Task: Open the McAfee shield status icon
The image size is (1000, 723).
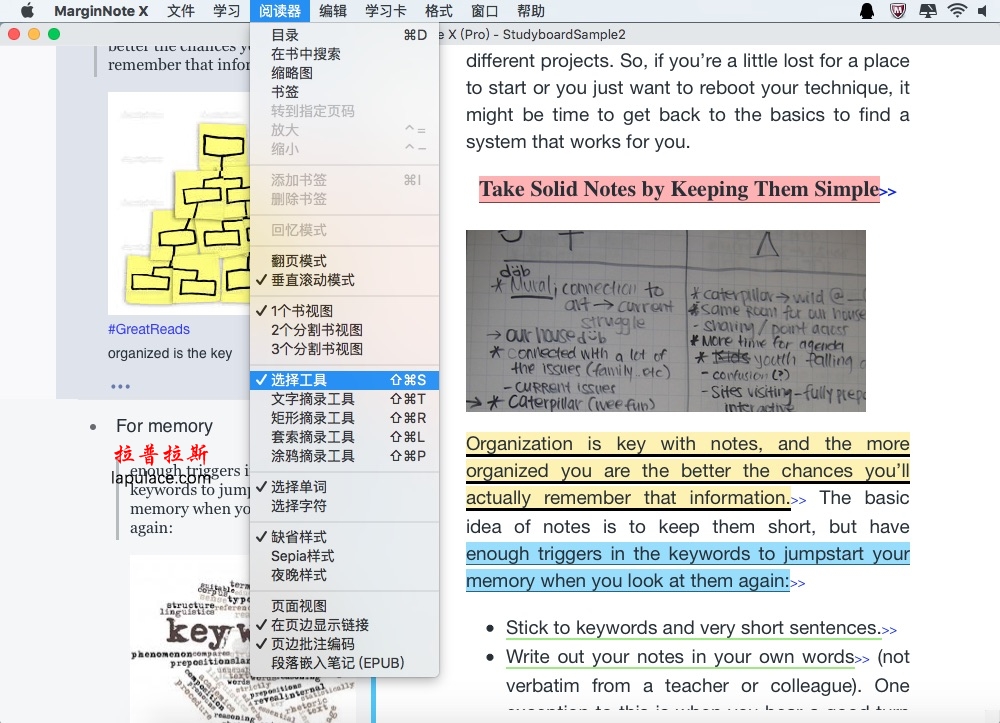Action: point(896,11)
